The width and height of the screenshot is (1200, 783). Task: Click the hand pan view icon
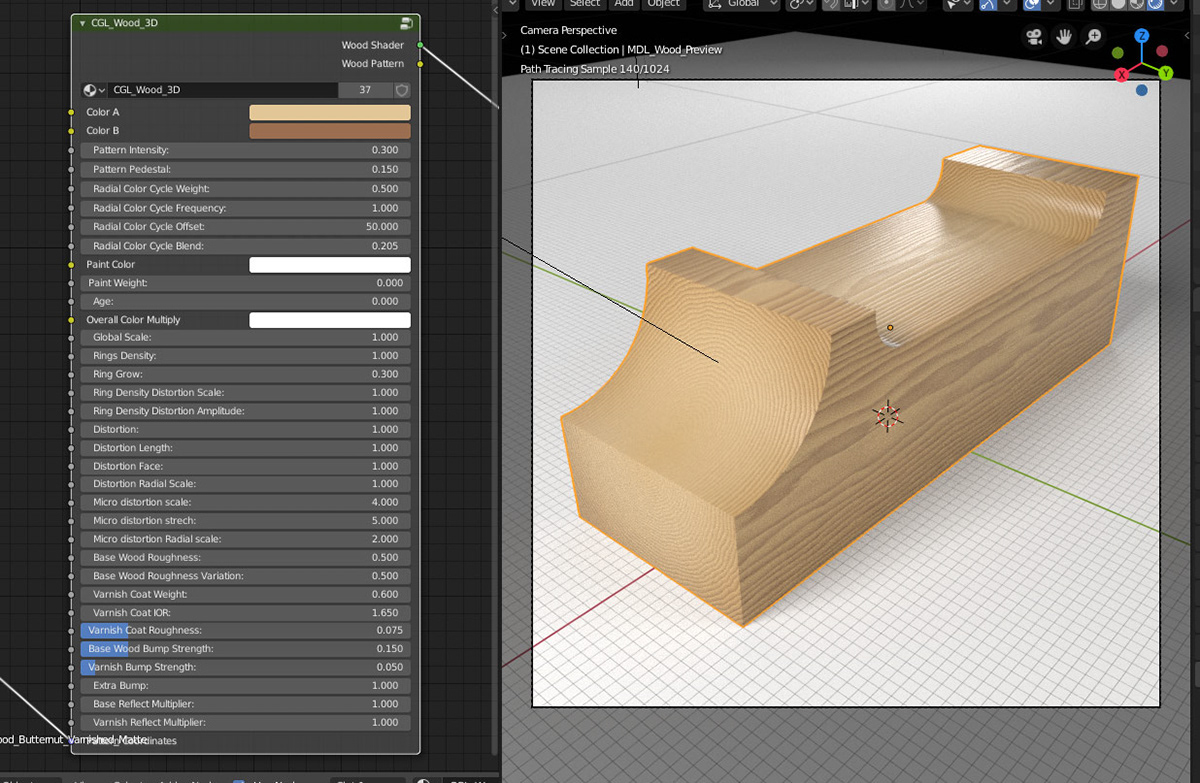[1065, 37]
